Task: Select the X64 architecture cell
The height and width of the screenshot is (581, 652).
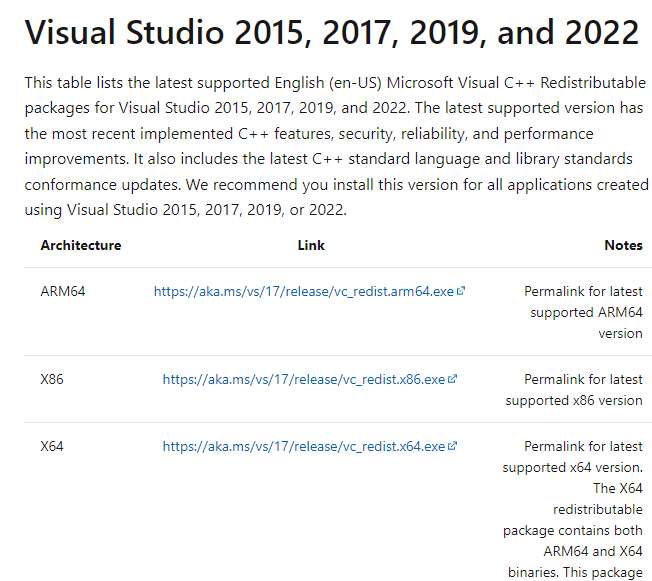Action: (52, 446)
